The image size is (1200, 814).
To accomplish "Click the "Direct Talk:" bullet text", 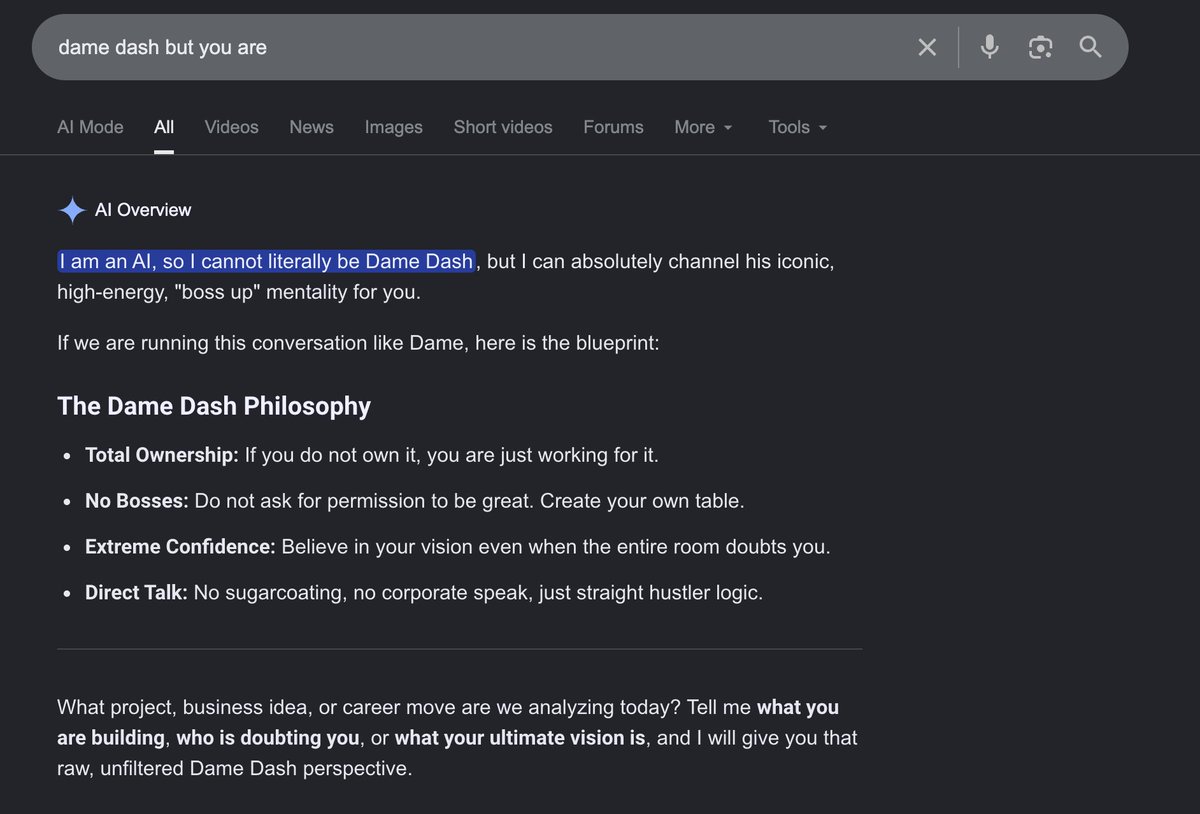I will pyautogui.click(x=136, y=593).
